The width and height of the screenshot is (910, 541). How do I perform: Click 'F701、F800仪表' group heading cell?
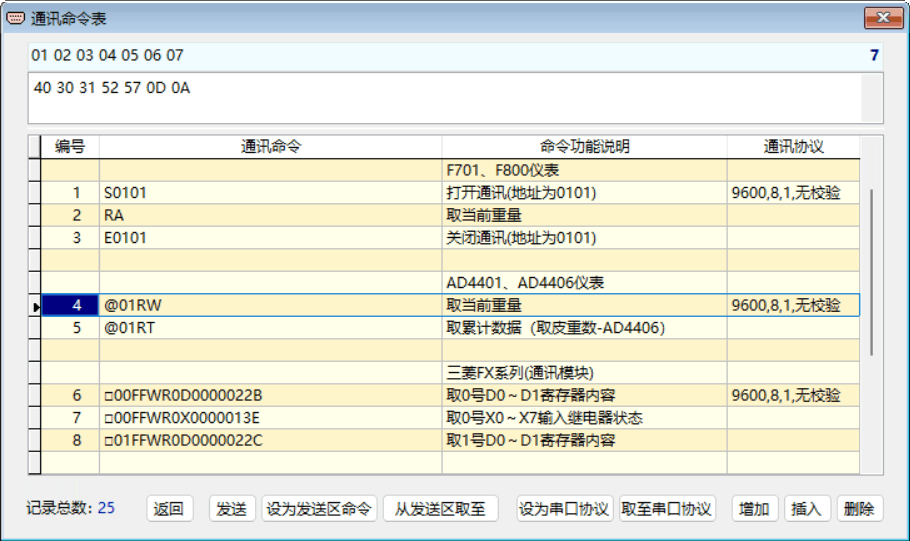point(584,171)
